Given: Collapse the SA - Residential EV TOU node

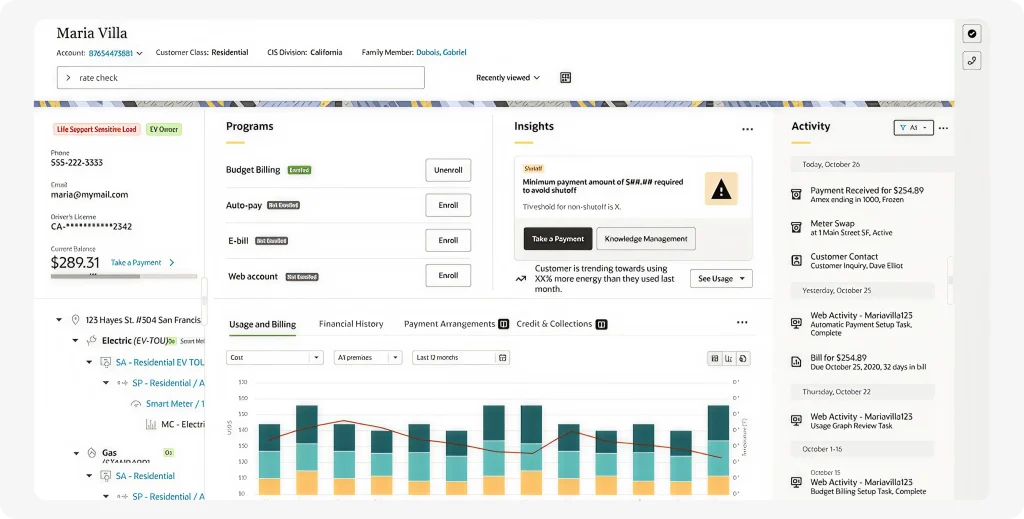Looking at the screenshot, I should tap(89, 362).
